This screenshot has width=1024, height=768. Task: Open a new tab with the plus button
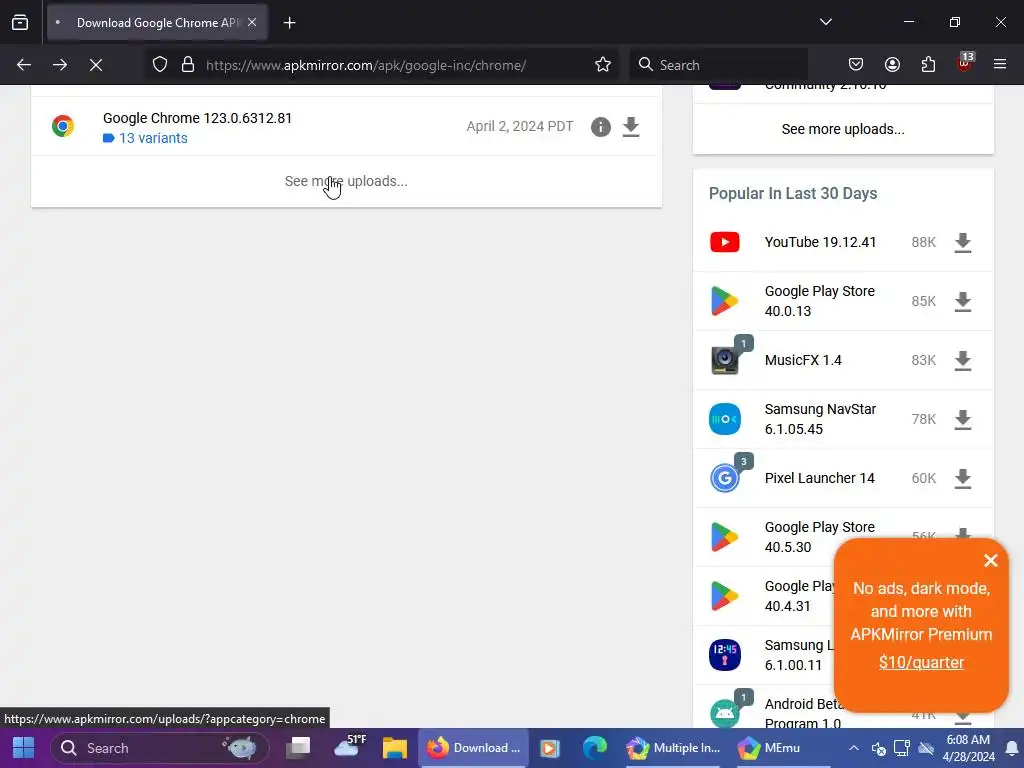[x=289, y=23]
